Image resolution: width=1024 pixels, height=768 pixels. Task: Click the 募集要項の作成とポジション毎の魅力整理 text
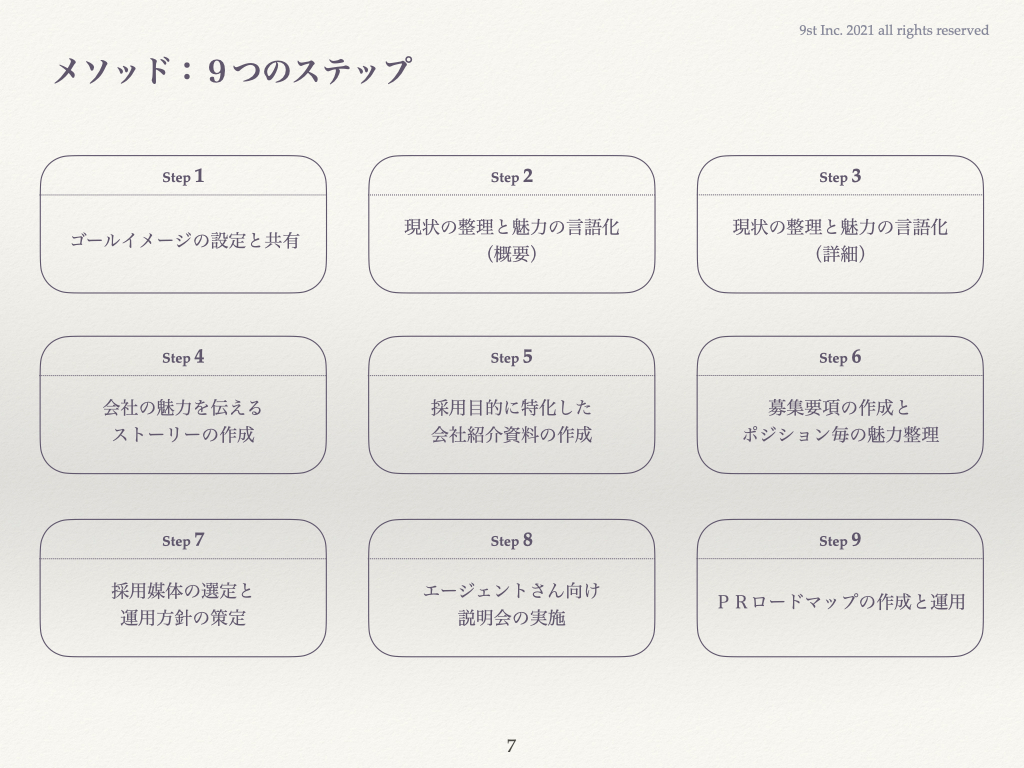[840, 421]
